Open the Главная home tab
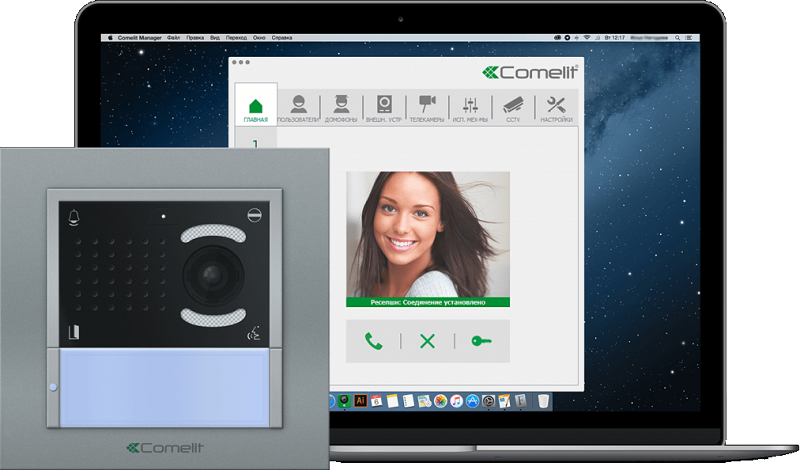This screenshot has height=470, width=800. pyautogui.click(x=256, y=104)
